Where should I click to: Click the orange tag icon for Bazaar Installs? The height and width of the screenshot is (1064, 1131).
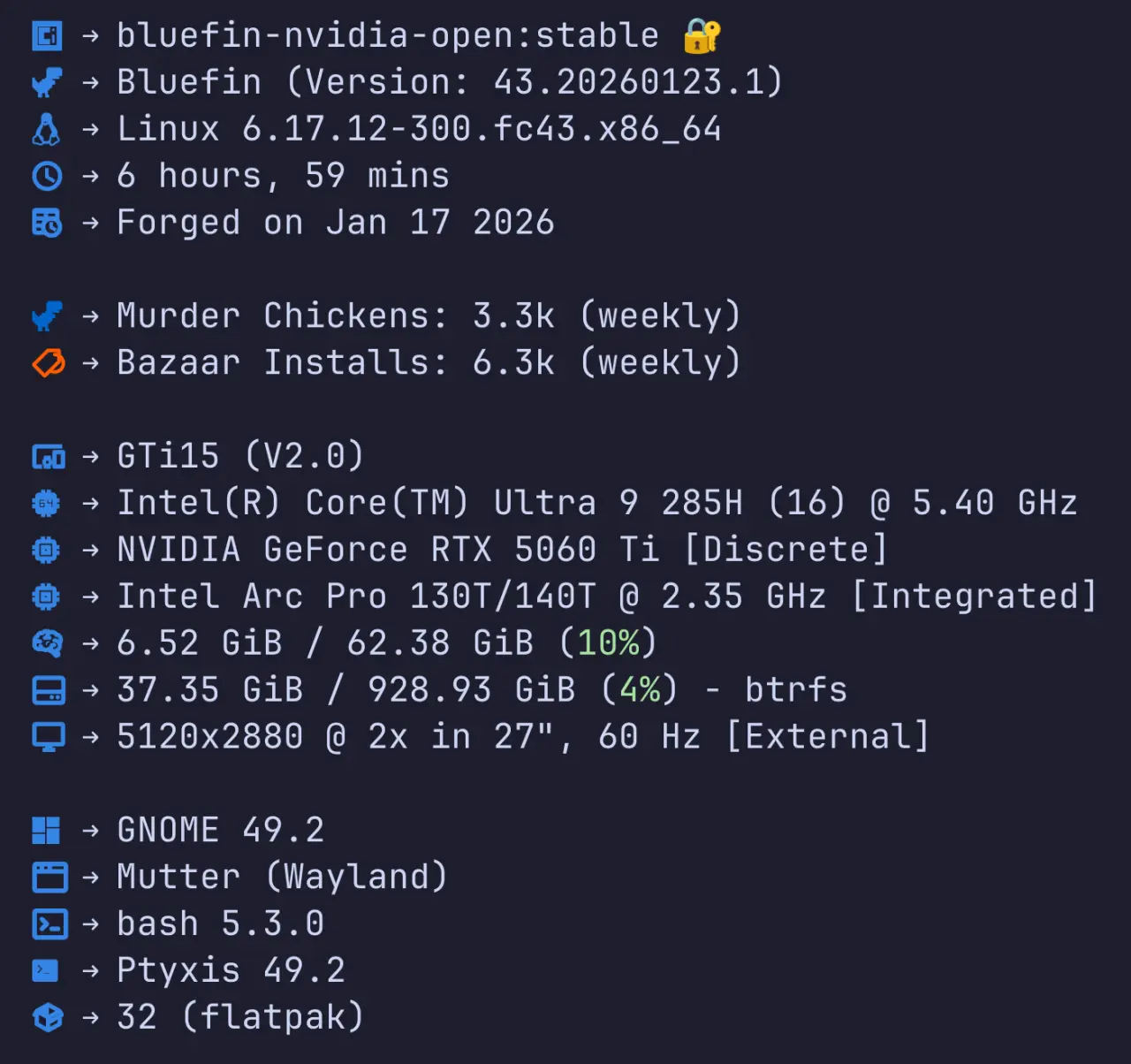49,362
